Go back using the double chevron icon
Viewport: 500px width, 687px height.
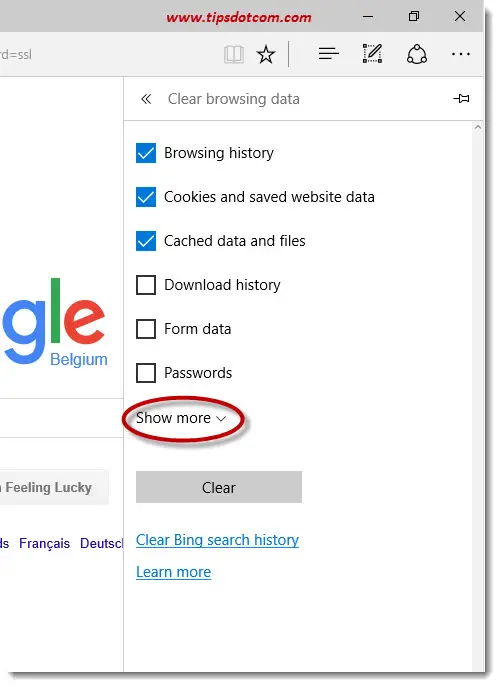pos(146,99)
